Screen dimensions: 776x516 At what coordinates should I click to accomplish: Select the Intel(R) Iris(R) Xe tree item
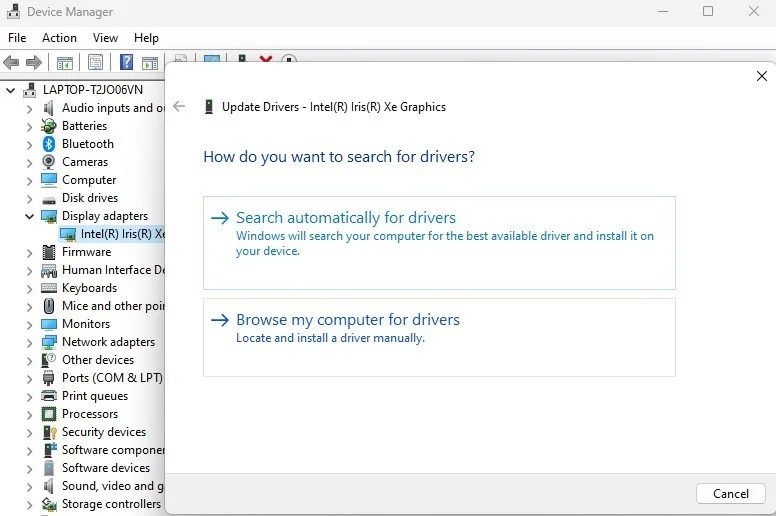click(x=112, y=234)
